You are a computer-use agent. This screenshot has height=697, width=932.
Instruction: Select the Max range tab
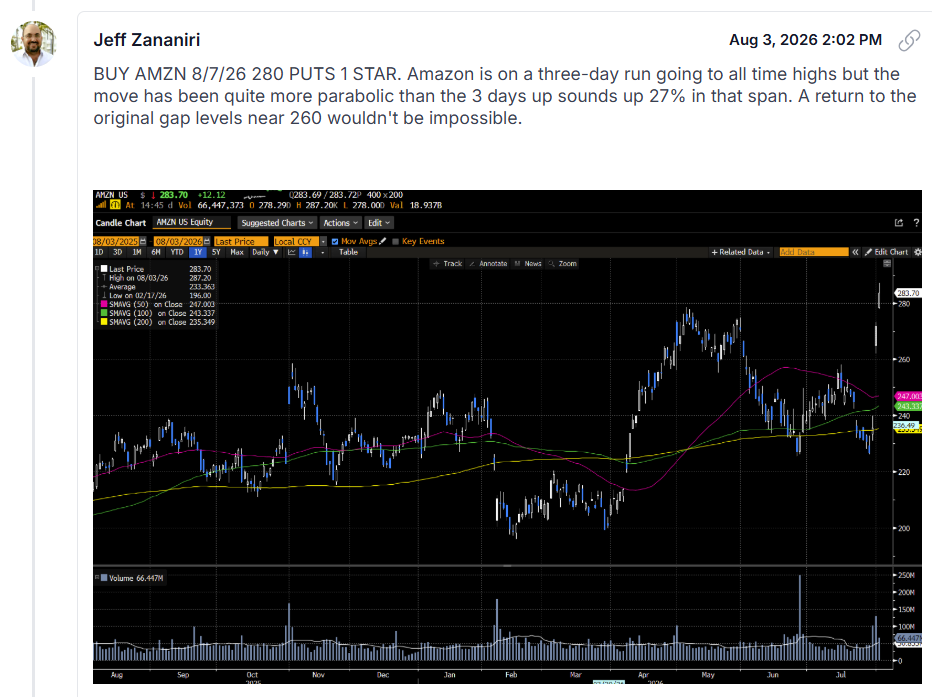pos(237,252)
